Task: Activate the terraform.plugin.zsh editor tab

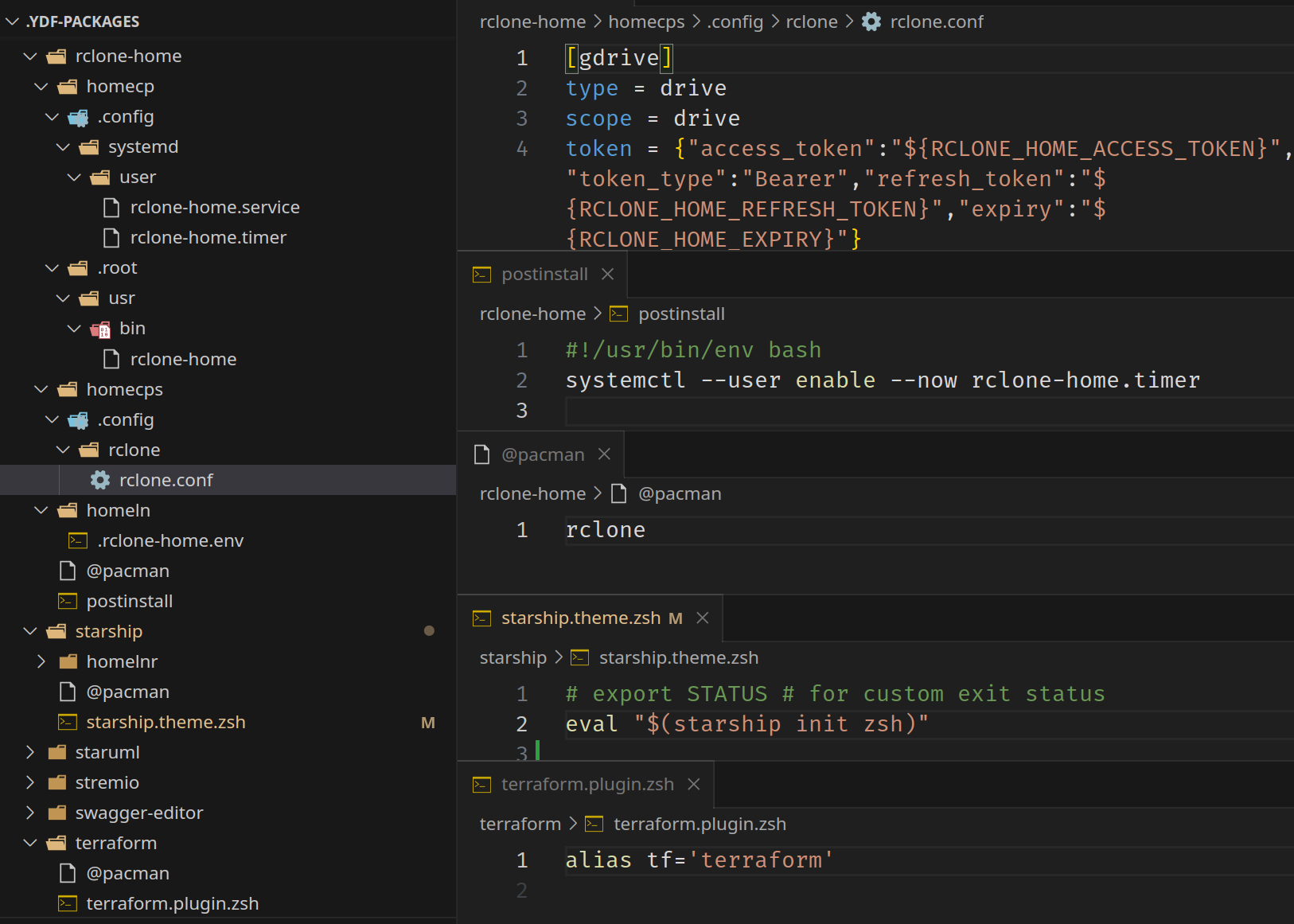Action: pyautogui.click(x=587, y=785)
